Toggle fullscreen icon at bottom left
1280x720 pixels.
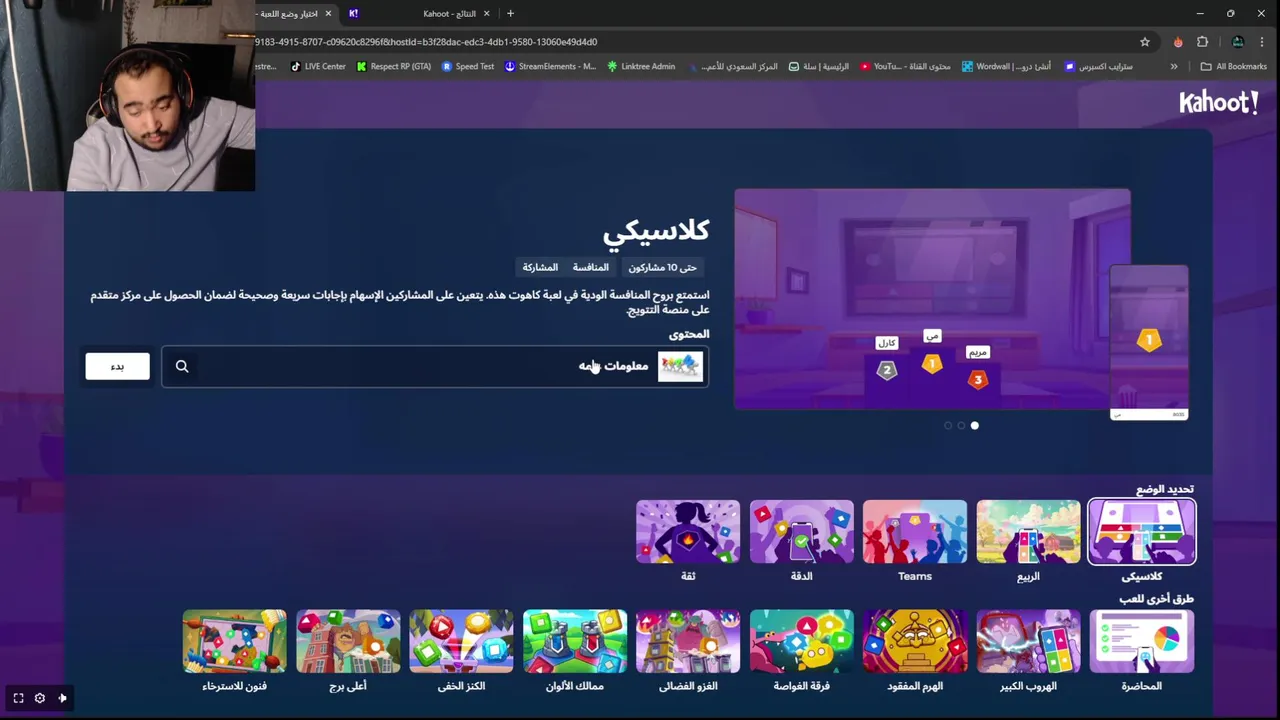tap(18, 698)
